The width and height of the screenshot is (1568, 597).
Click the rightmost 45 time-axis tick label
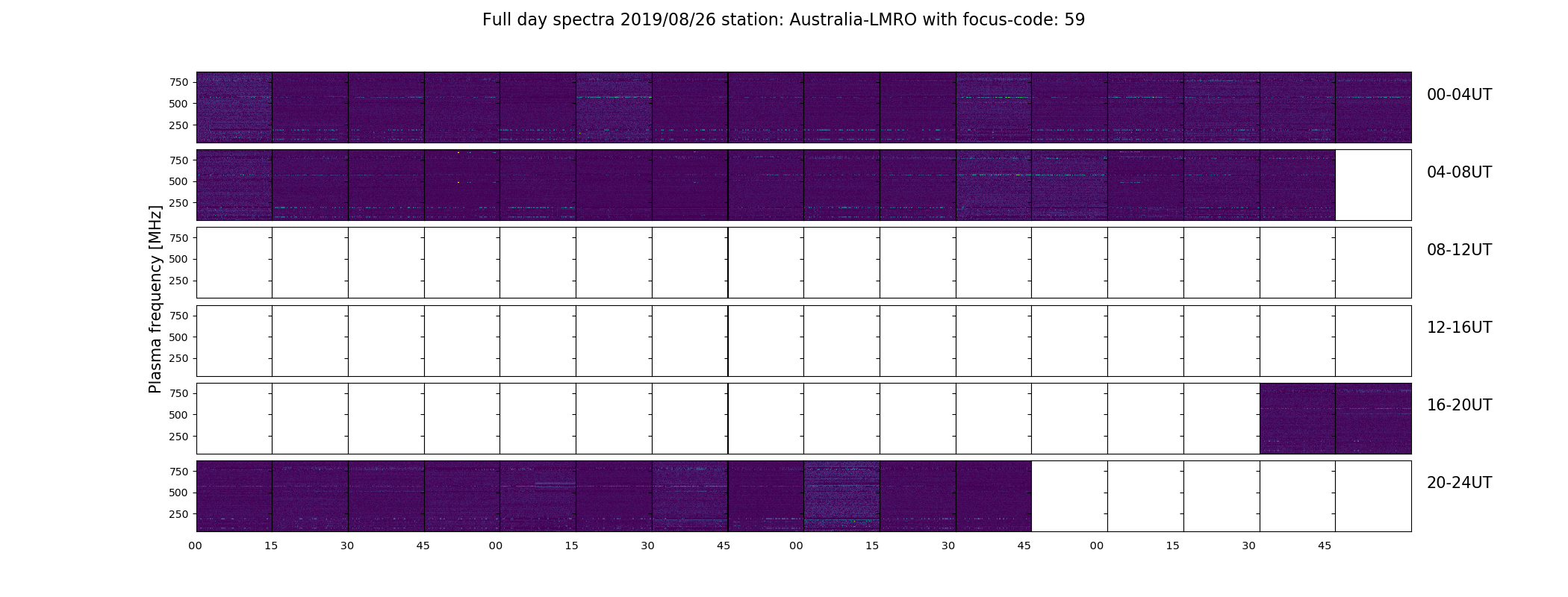[x=1325, y=546]
